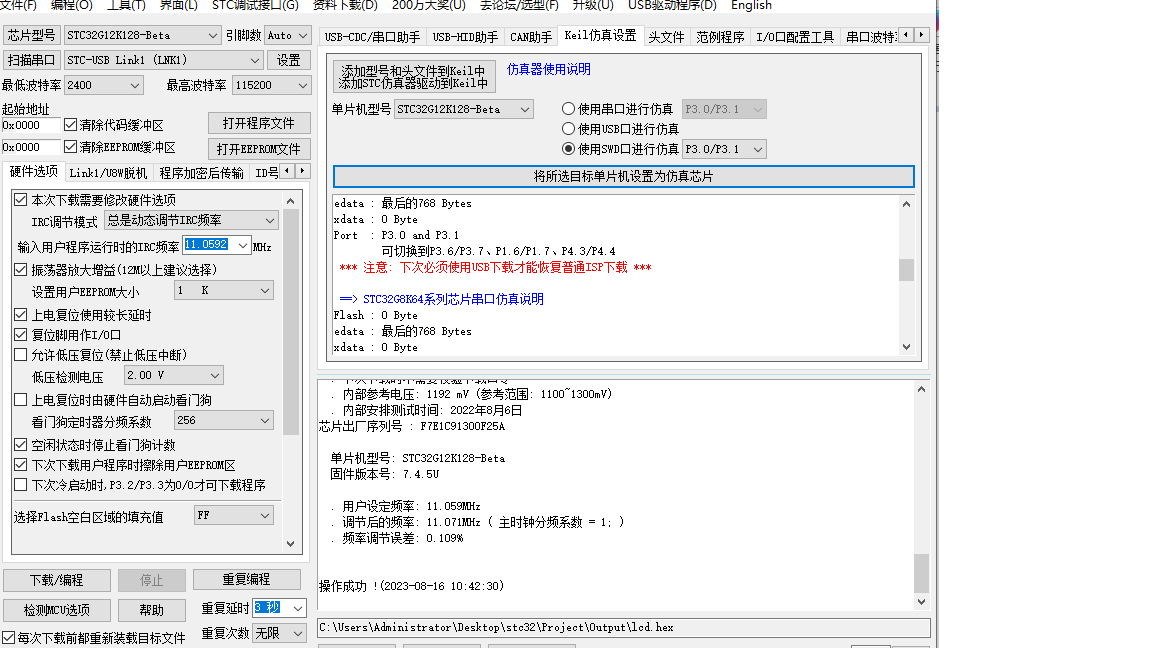Image resolution: width=1152 pixels, height=648 pixels.
Task: Click 将所选目标单片机设置为仿真芯片 button
Action: pos(623,176)
